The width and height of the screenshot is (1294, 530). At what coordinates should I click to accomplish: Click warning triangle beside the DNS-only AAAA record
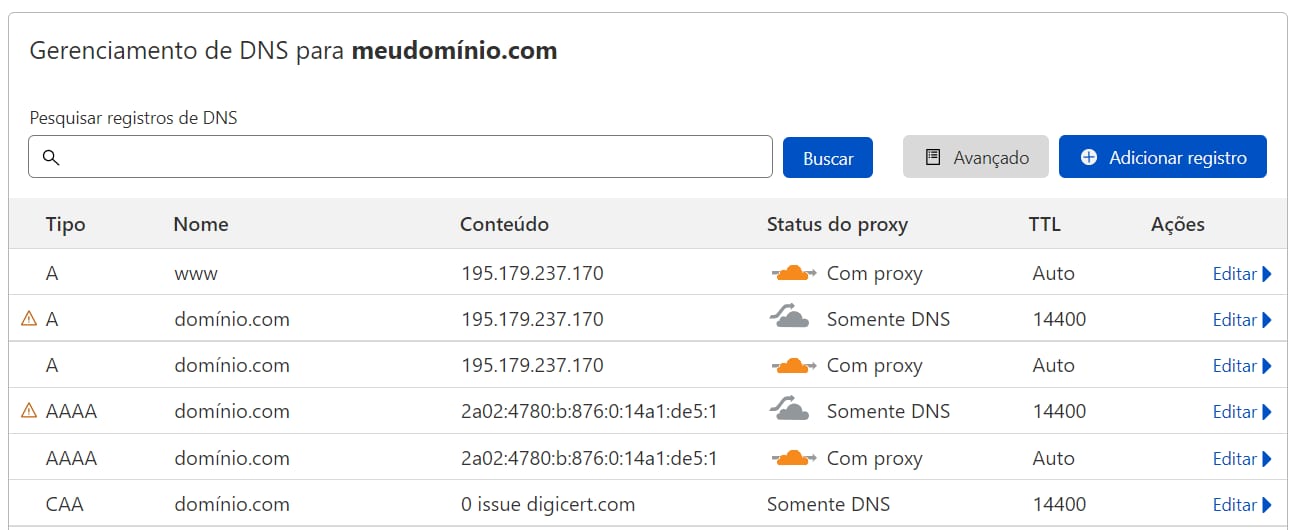pyautogui.click(x=29, y=411)
